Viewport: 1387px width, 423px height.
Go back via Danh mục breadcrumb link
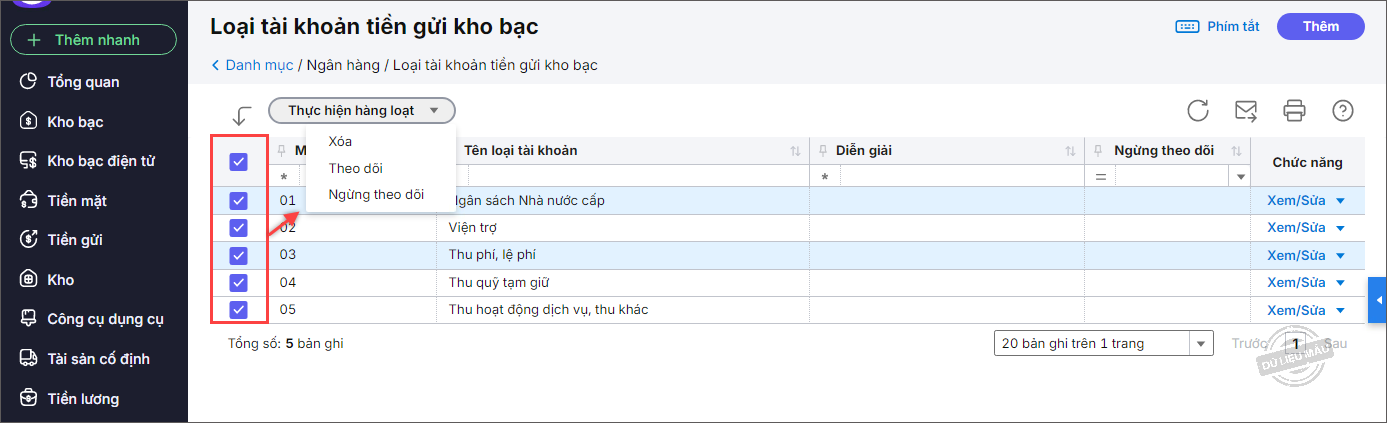pos(258,65)
